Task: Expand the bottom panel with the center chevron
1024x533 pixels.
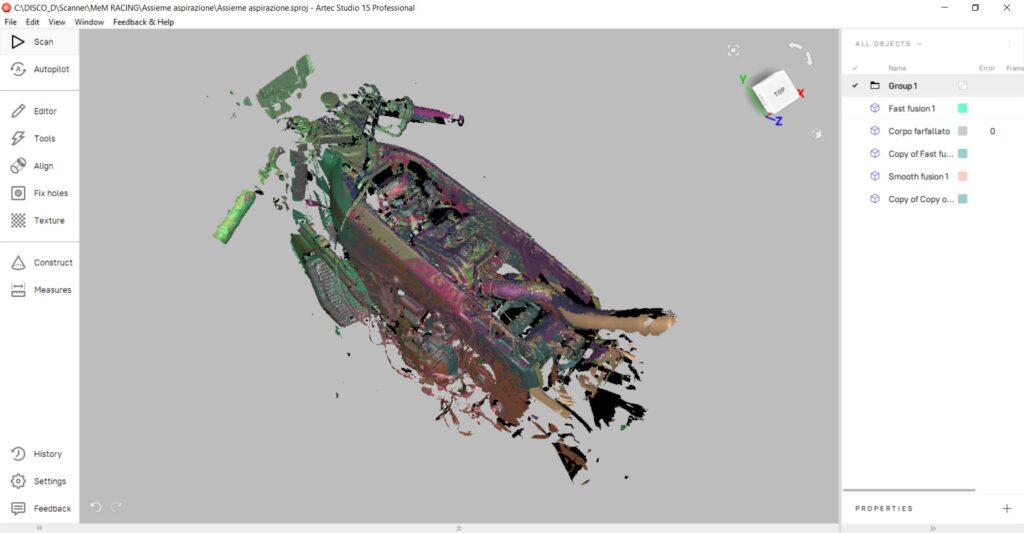Action: point(458,528)
